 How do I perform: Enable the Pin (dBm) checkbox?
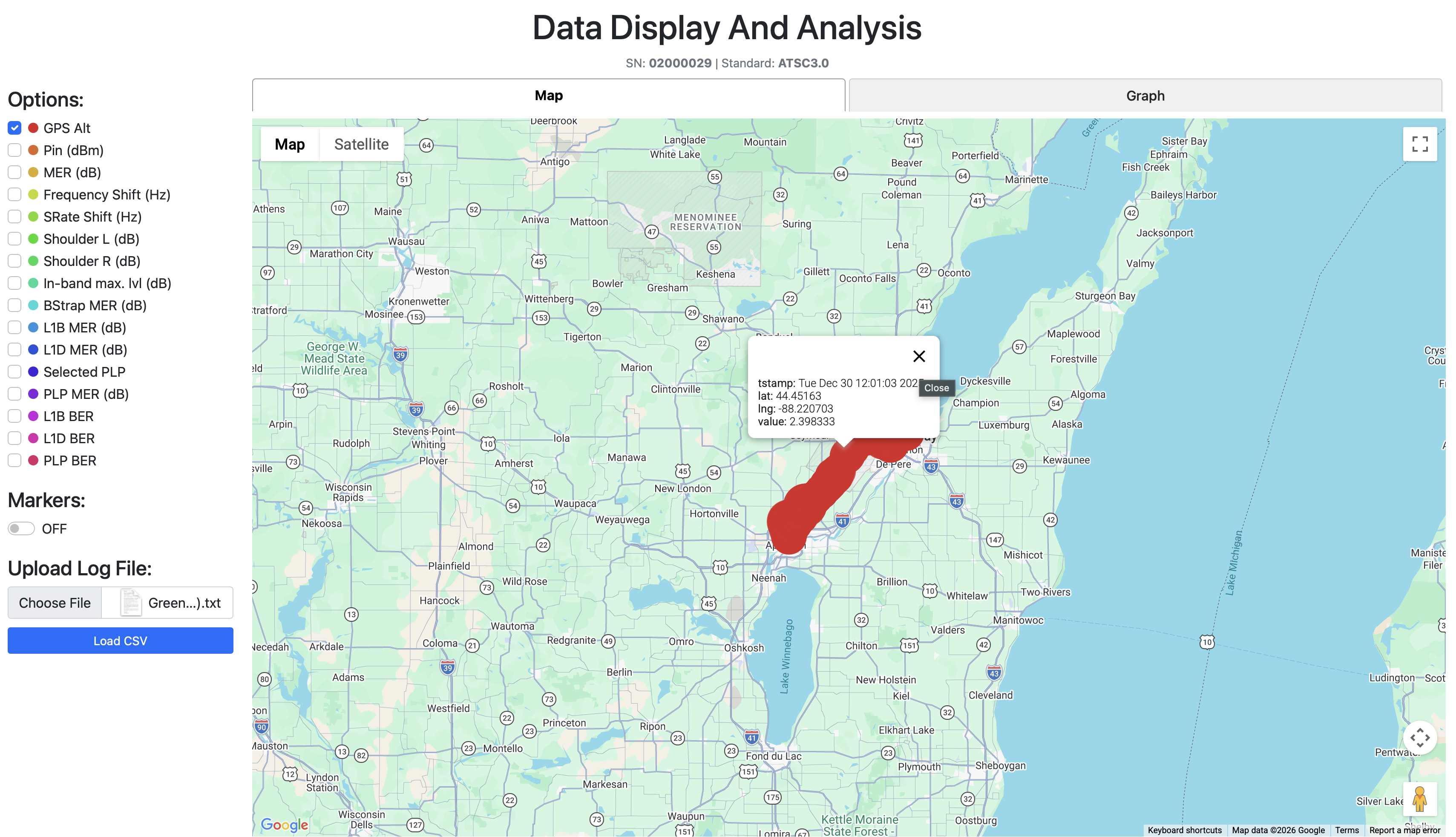(14, 150)
